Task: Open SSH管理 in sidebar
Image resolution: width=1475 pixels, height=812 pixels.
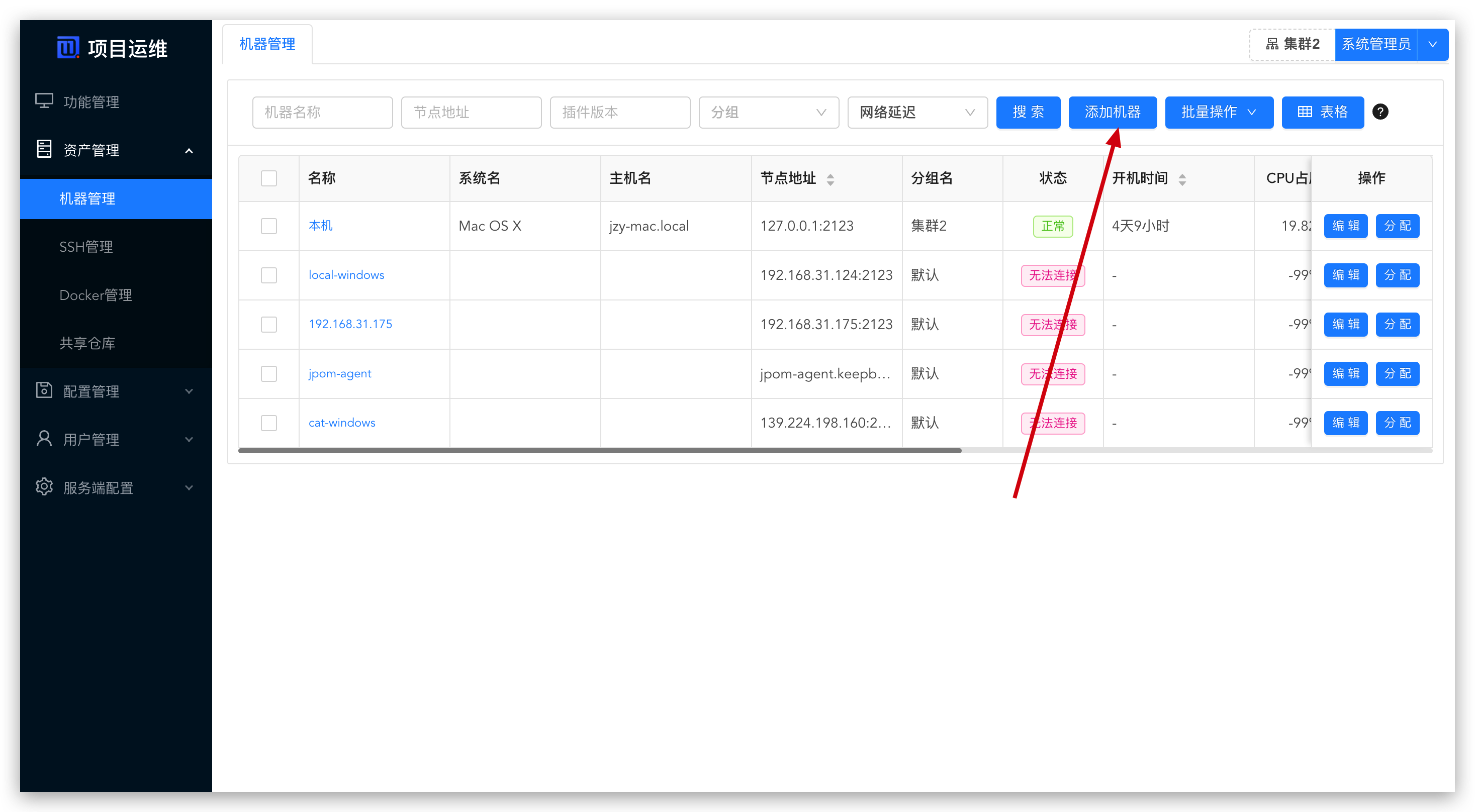Action: coord(86,247)
